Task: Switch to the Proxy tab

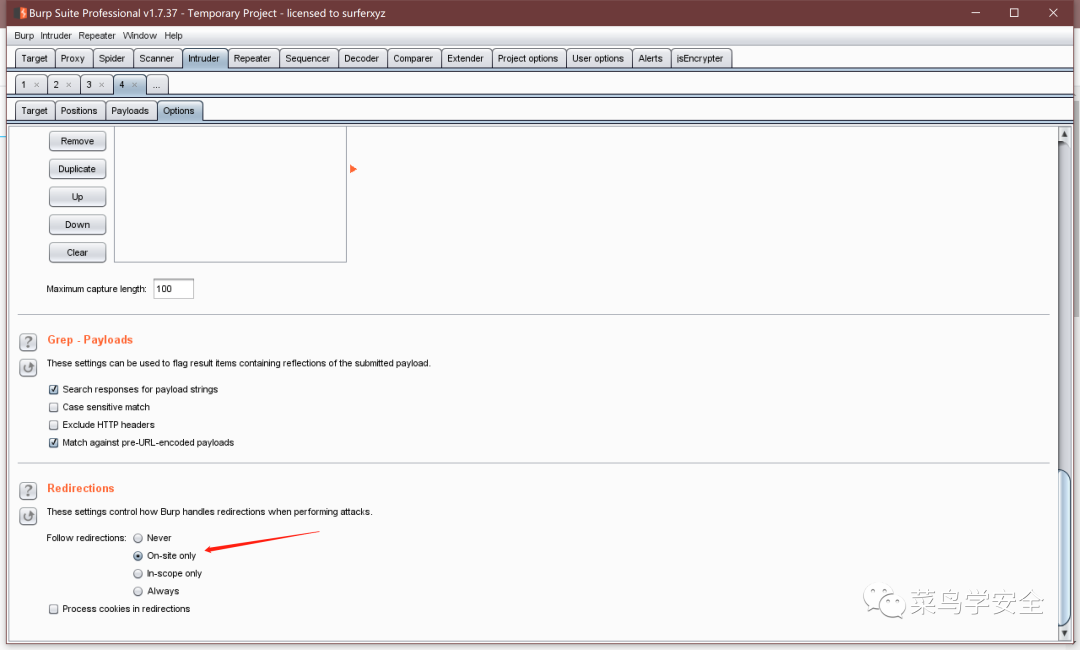Action: click(72, 59)
